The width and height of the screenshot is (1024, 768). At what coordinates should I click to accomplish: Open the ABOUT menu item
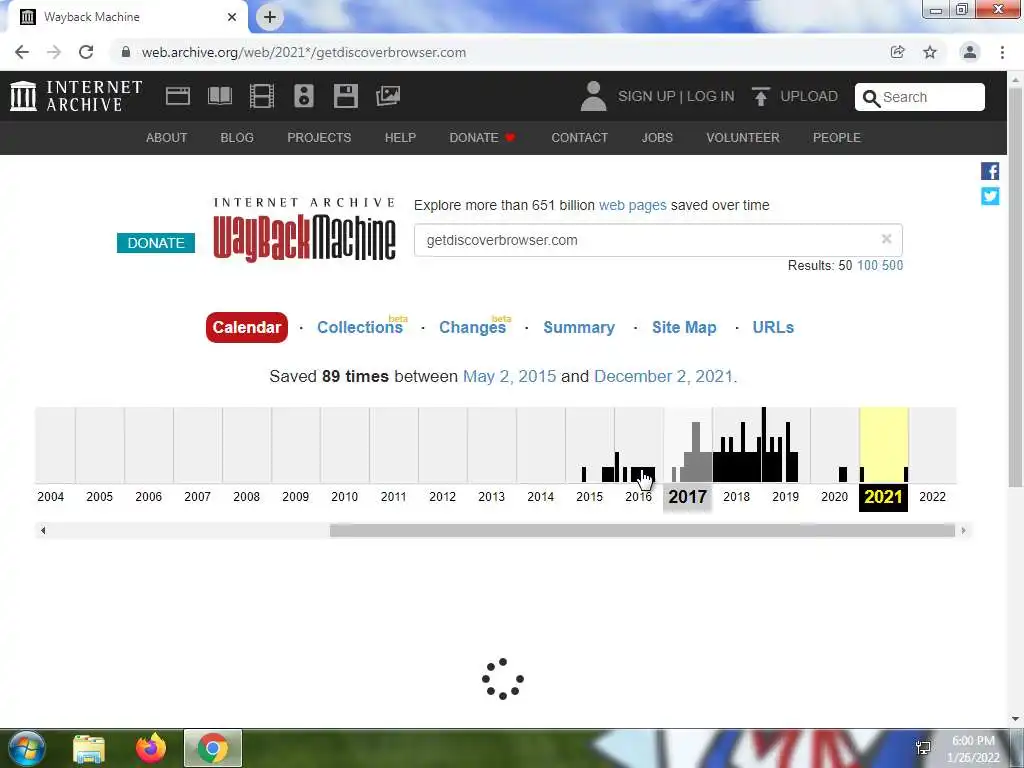167,138
